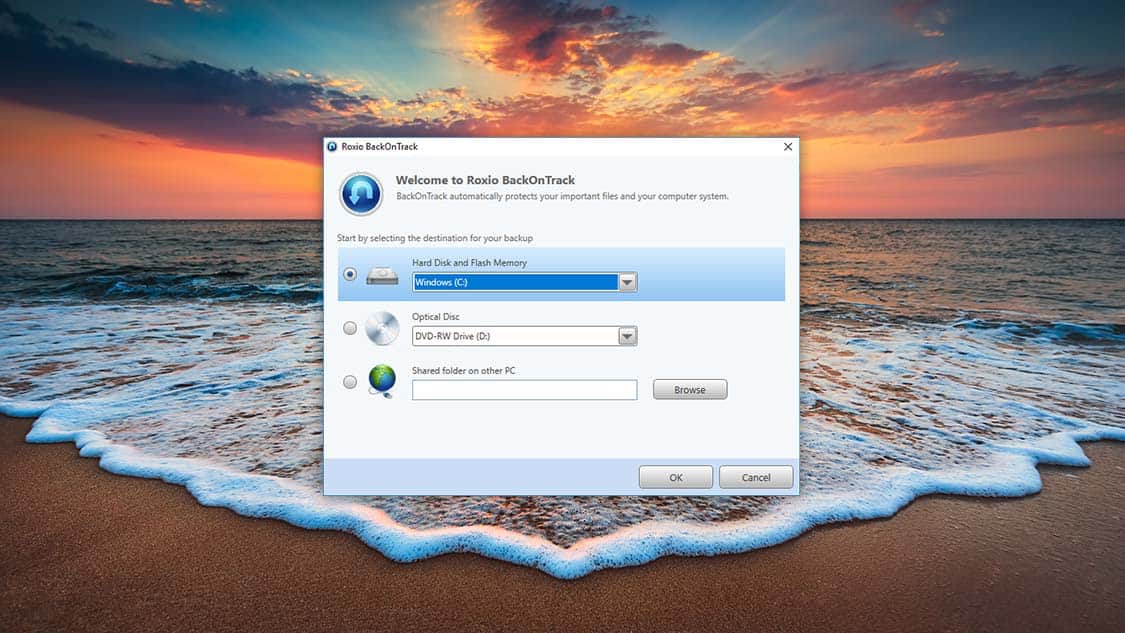Click the shared folder path input field
1125x633 pixels.
pos(524,390)
